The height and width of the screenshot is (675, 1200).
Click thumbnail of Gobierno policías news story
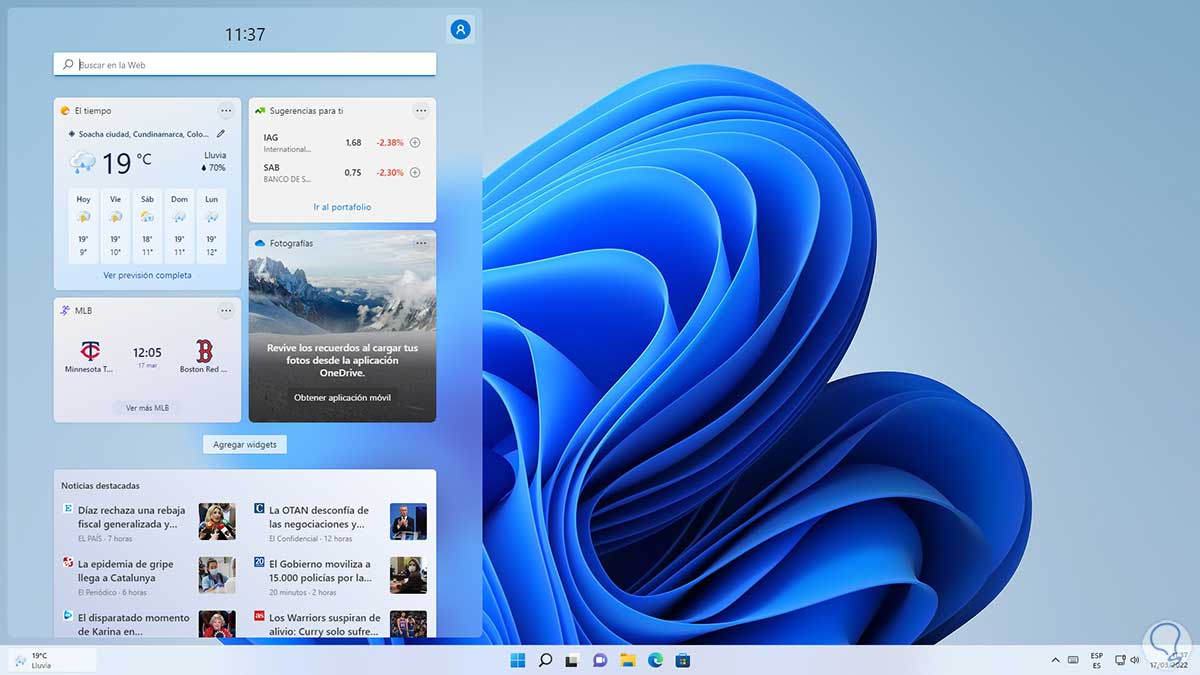pyautogui.click(x=408, y=575)
